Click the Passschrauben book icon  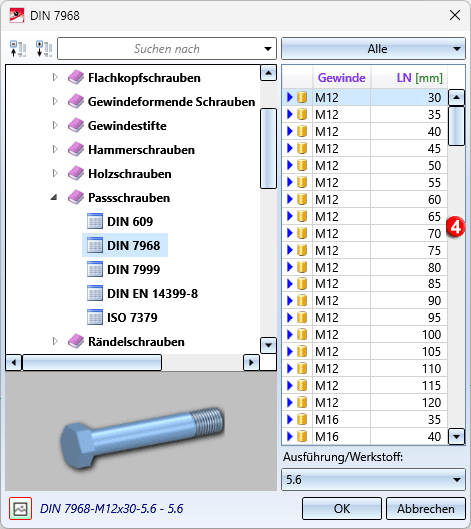(x=76, y=197)
